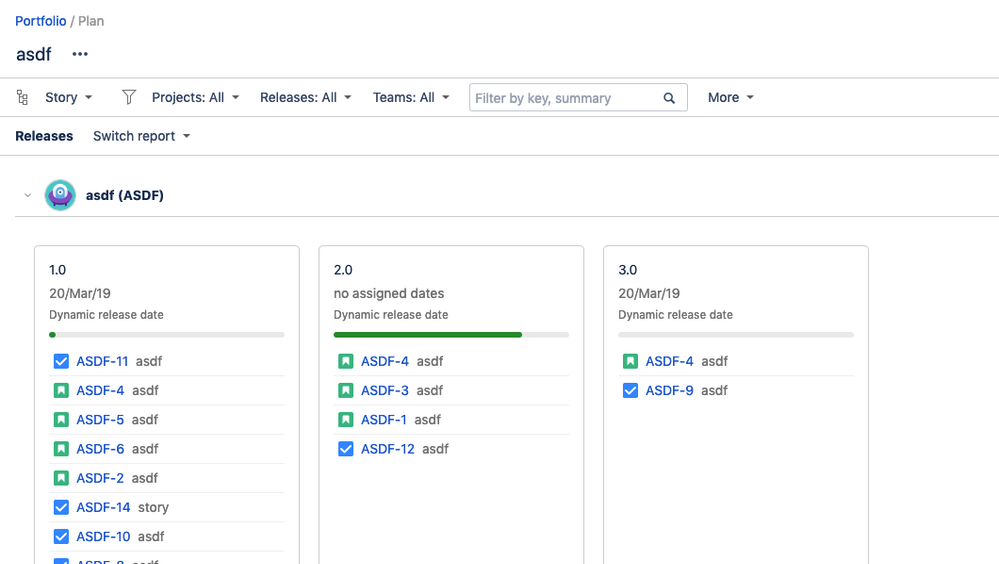Click the funnel filter icon

[x=129, y=97]
